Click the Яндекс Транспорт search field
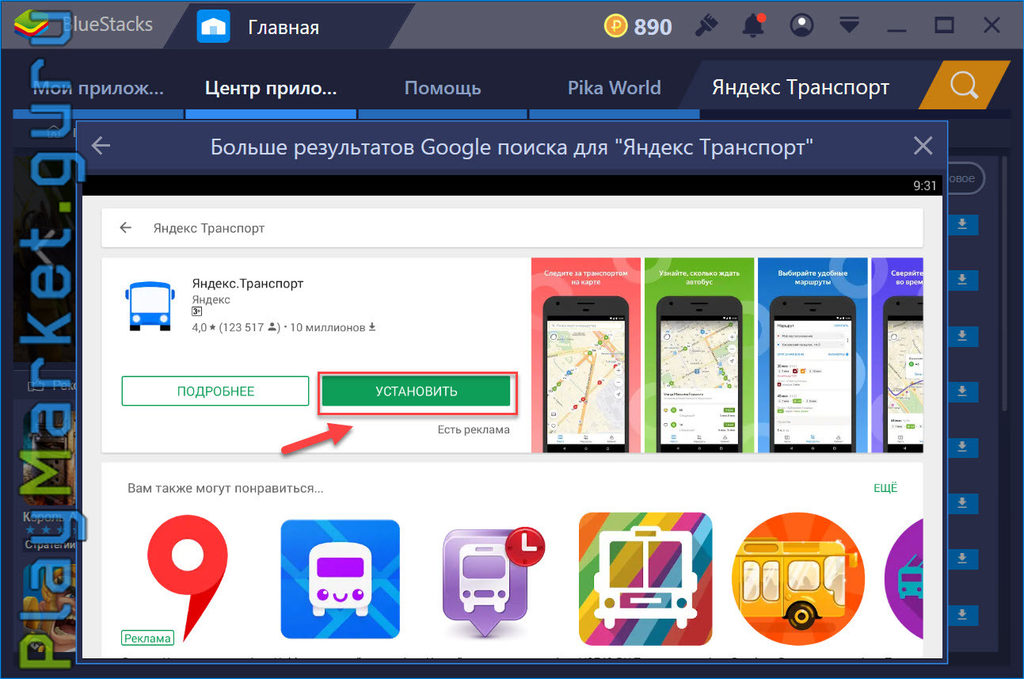Viewport: 1024px width, 679px height. click(512, 228)
